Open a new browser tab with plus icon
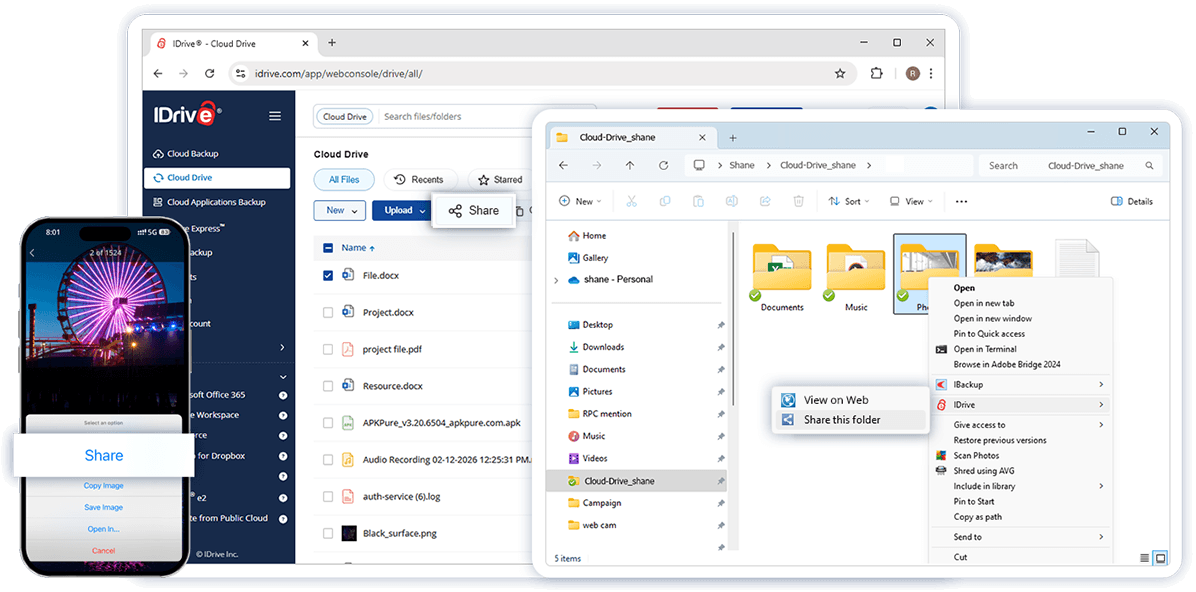 (x=332, y=43)
